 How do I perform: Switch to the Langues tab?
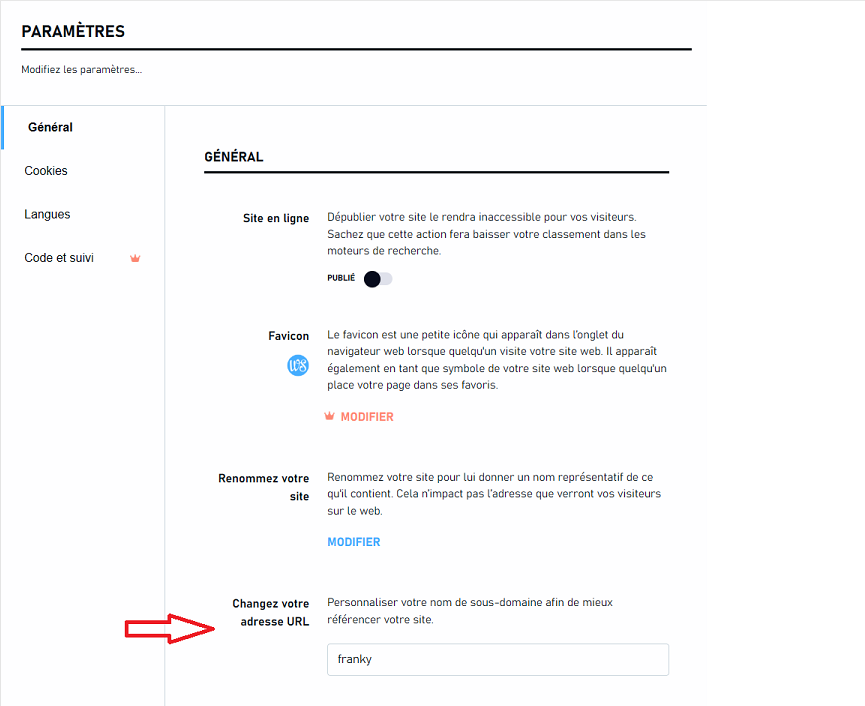[47, 215]
